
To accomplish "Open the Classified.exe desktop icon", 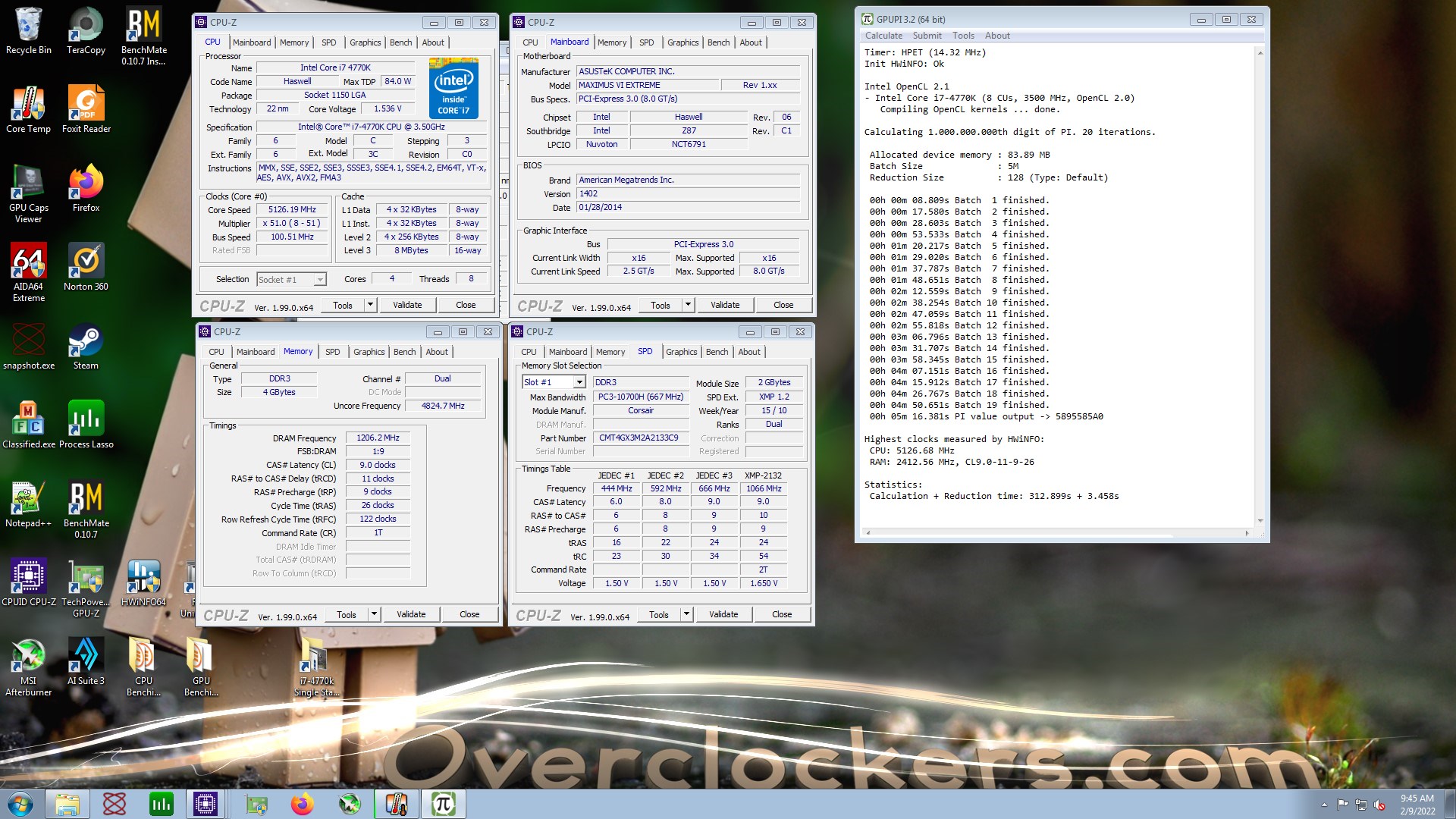I will (x=28, y=425).
